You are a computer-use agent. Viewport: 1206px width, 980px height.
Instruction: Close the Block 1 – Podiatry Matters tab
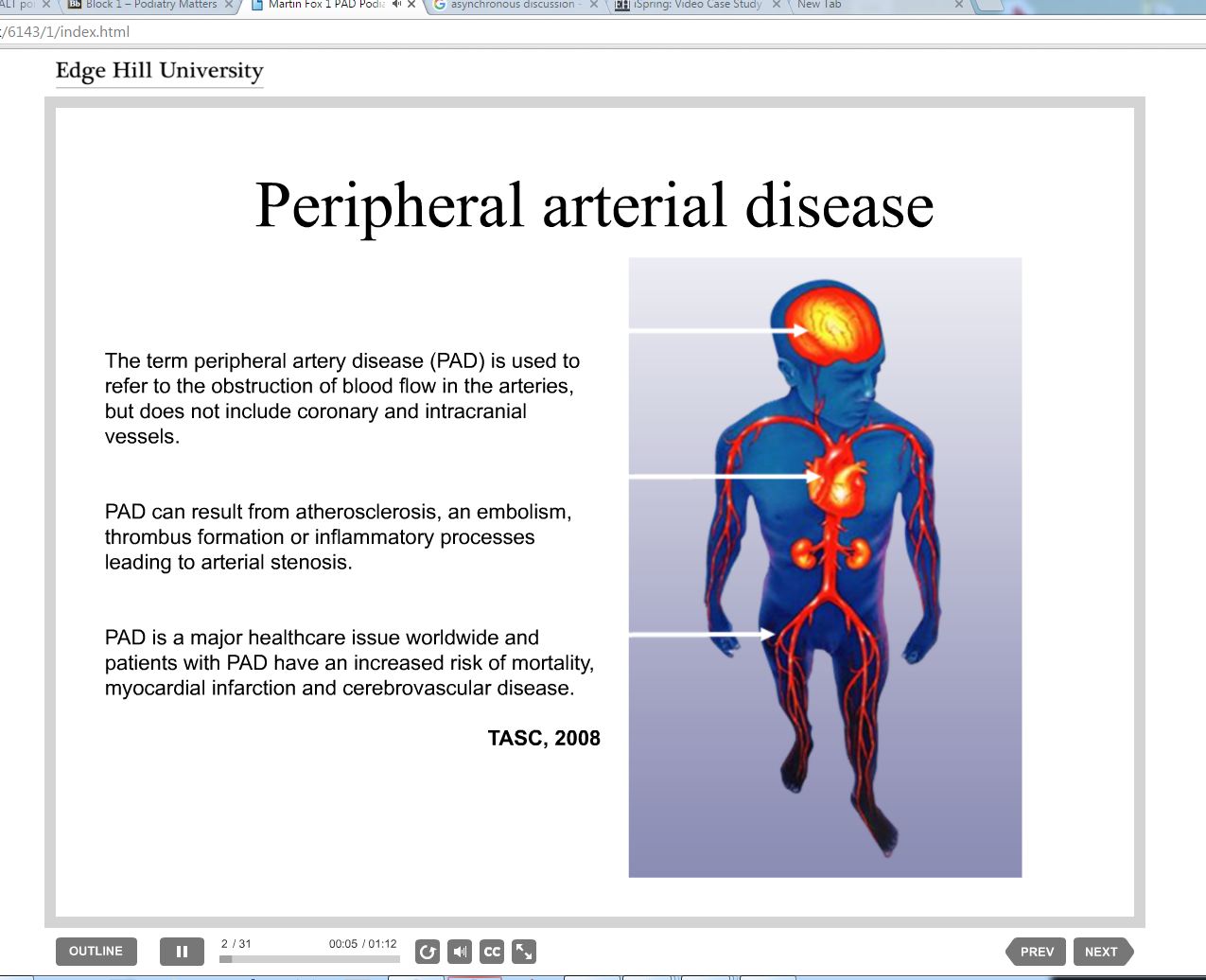click(229, 5)
